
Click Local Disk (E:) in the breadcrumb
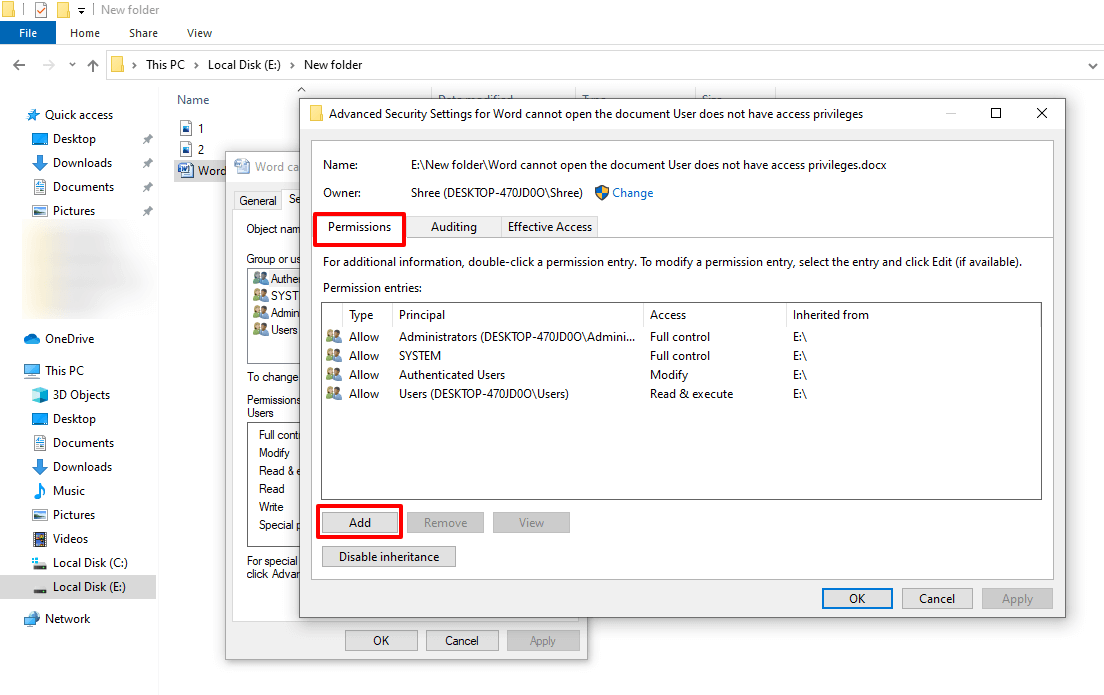pyautogui.click(x=244, y=65)
